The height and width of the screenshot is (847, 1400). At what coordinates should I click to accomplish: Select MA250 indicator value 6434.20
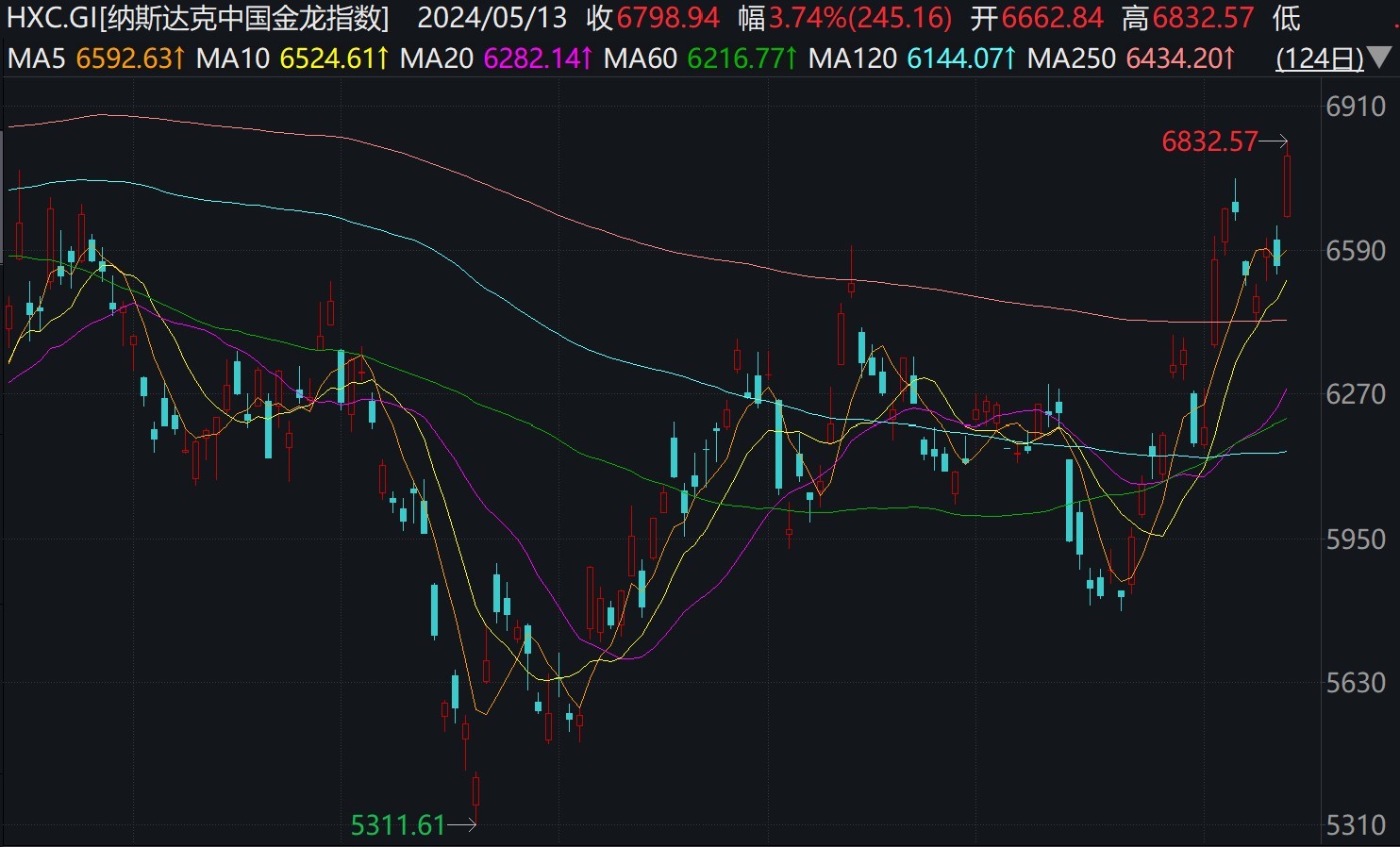point(1181,59)
